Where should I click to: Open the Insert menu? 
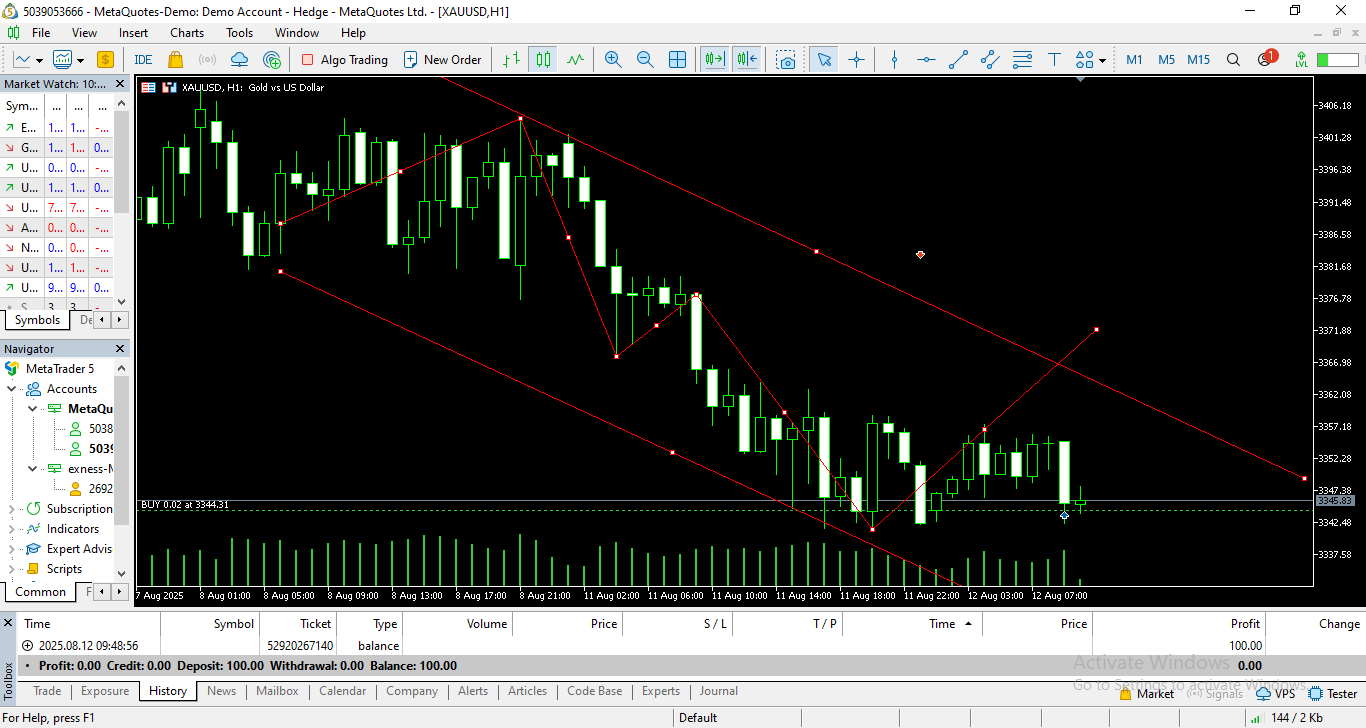click(x=133, y=33)
